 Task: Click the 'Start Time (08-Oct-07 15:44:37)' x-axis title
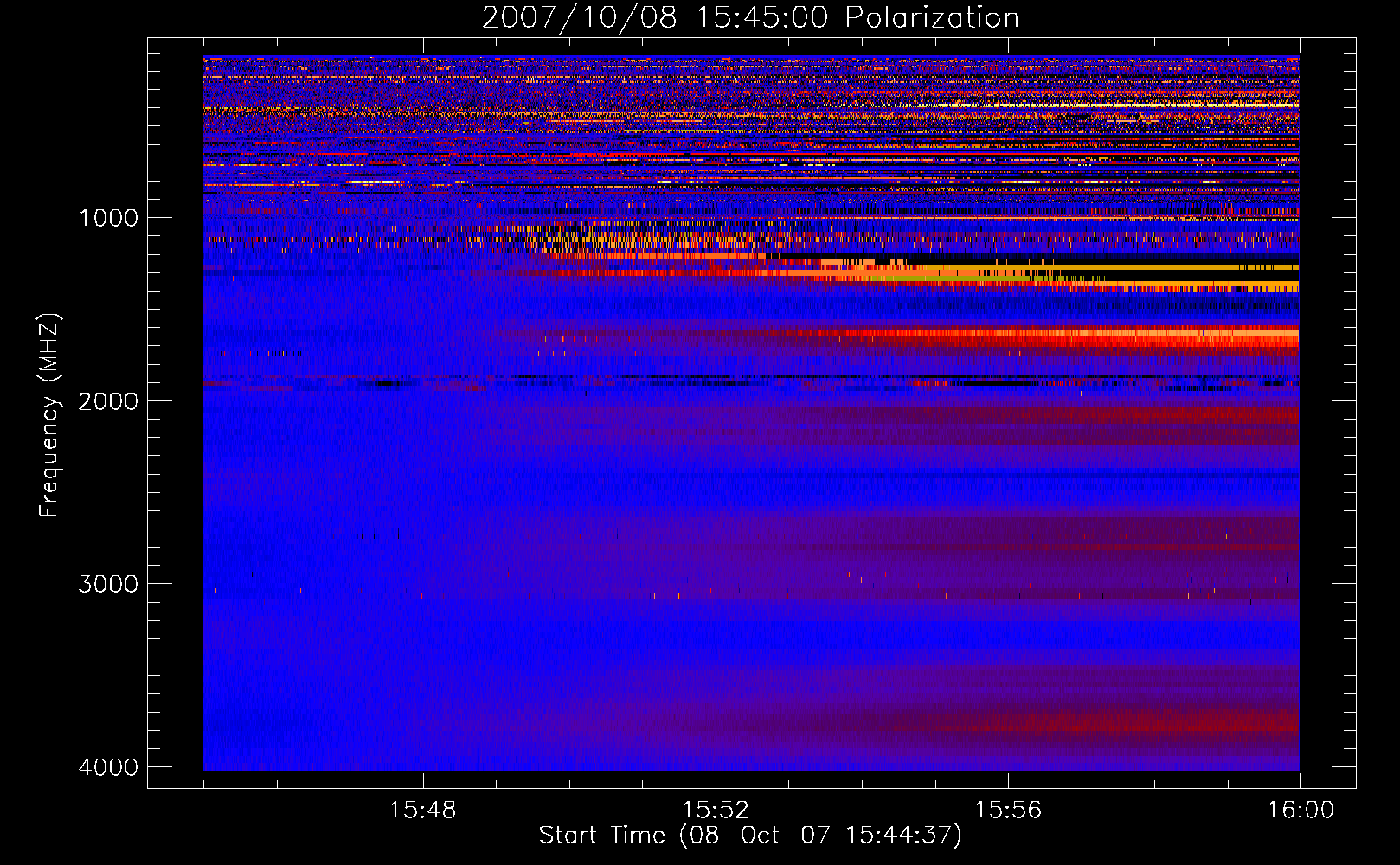[x=750, y=836]
